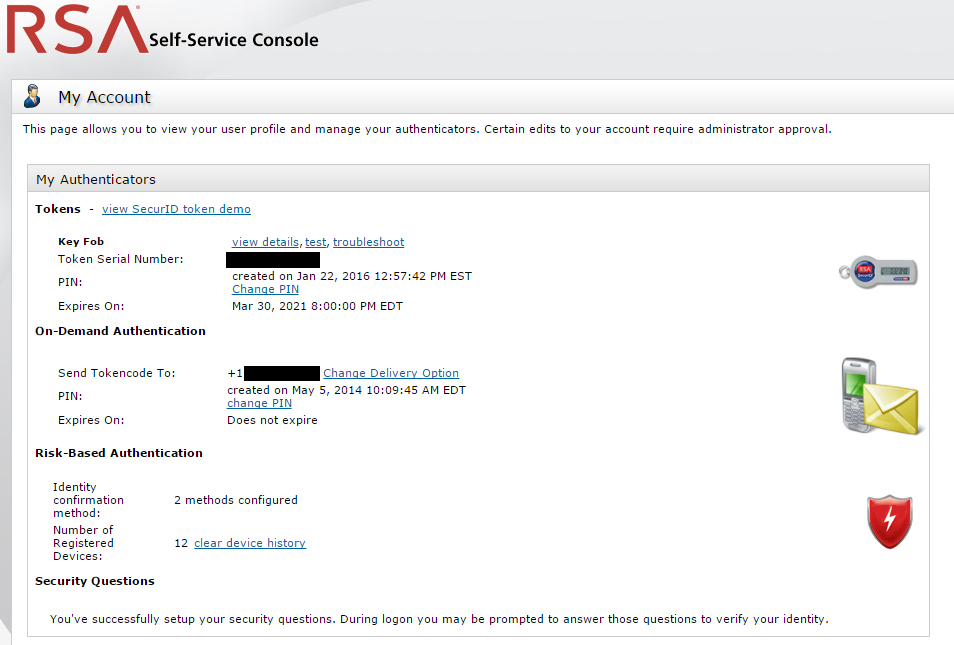Open the view SecurID token demo link
This screenshot has height=645, width=954.
click(x=176, y=209)
